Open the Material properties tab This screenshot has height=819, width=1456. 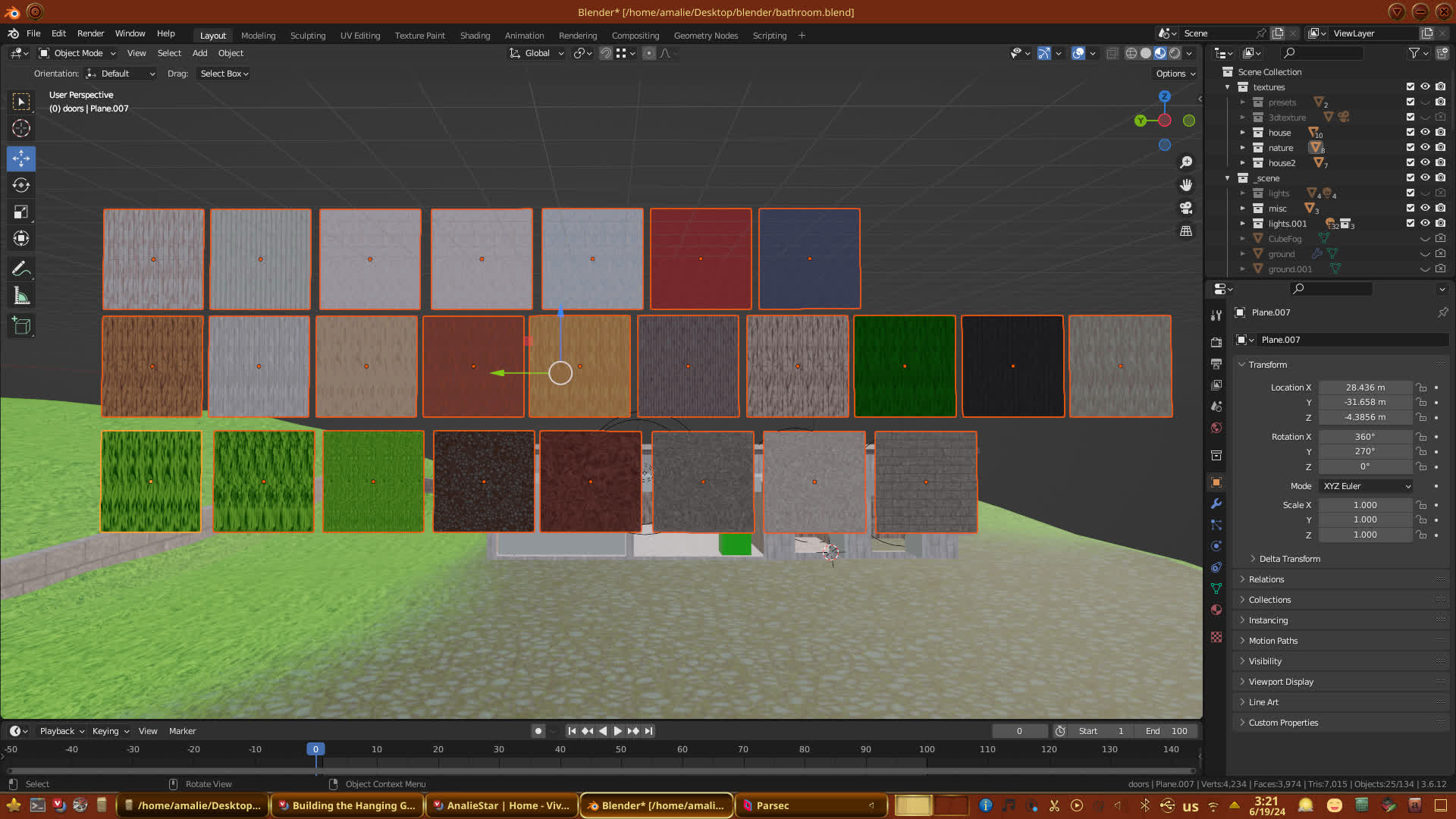1216,610
